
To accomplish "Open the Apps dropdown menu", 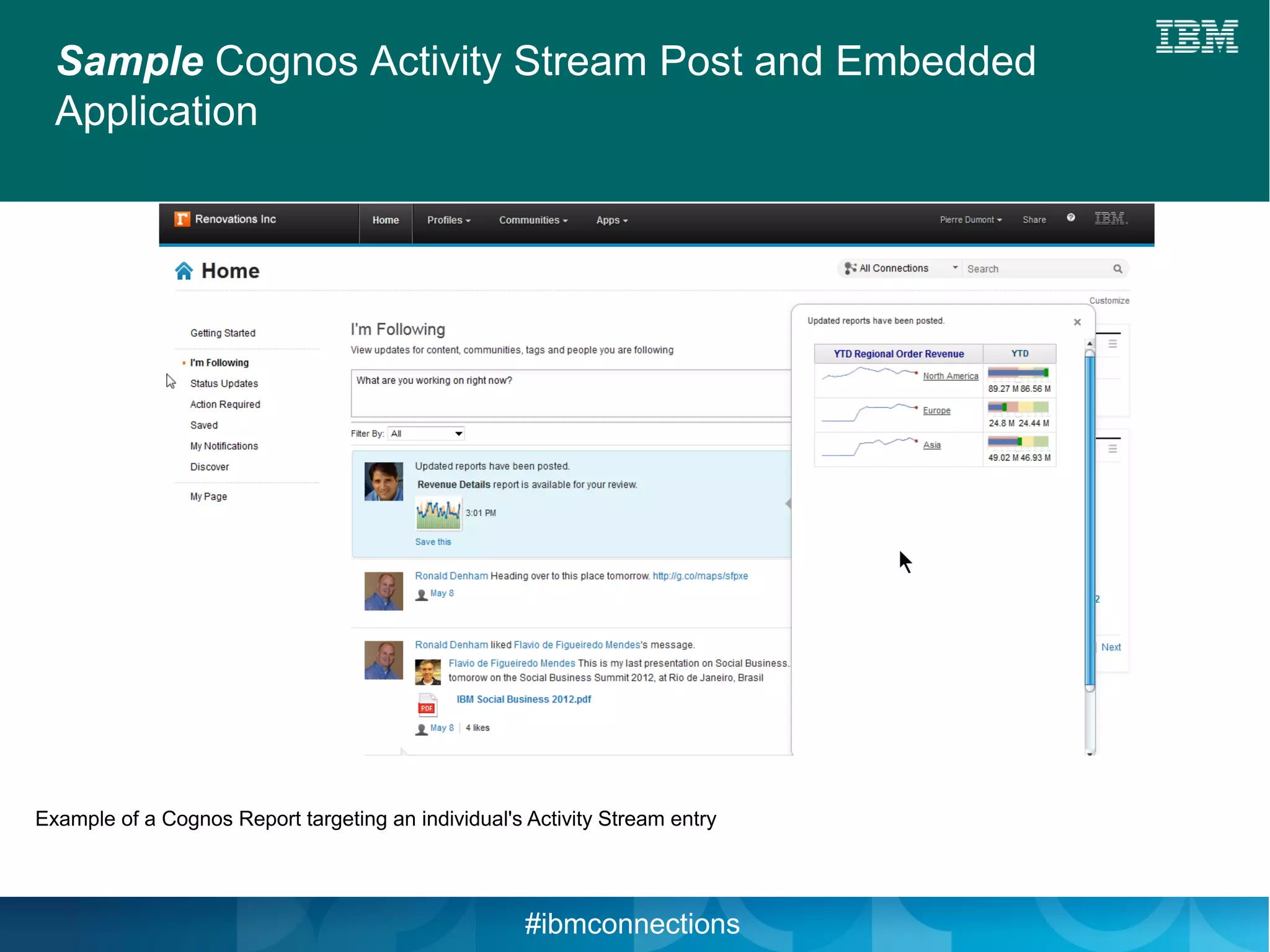I will (x=612, y=220).
